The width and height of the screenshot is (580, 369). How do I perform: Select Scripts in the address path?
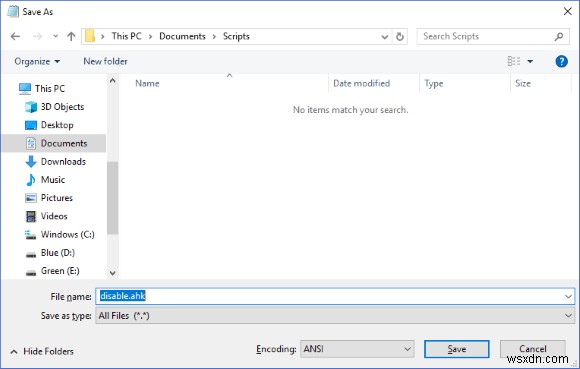pos(236,36)
